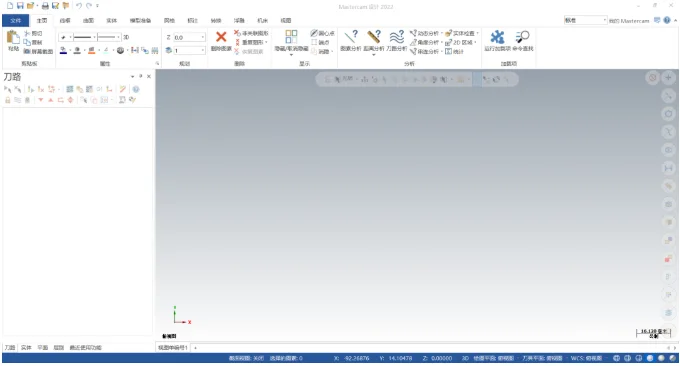The image size is (680, 366).
Task: Expand the 距离分析 dropdown arrow
Action: [374, 54]
